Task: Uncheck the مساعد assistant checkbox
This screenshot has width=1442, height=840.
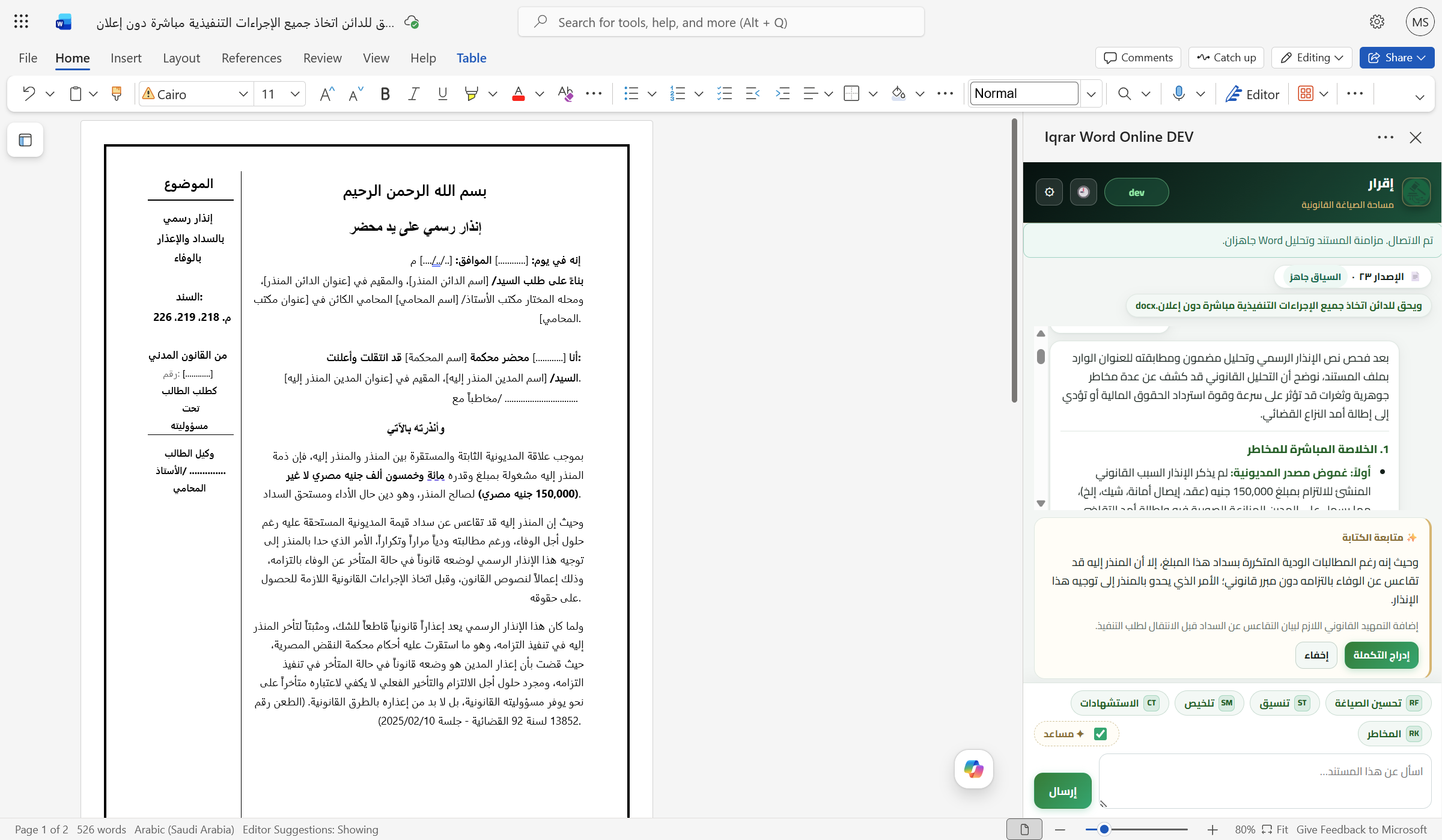Action: [x=1100, y=734]
